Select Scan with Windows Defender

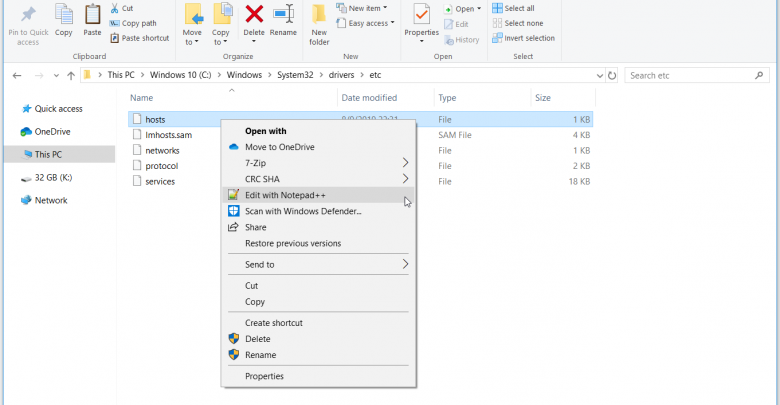(x=302, y=211)
